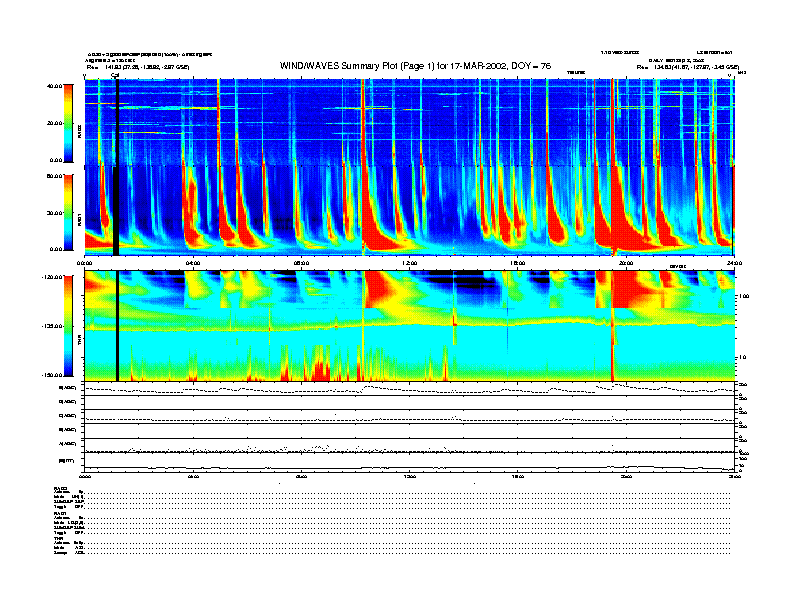Click the 24:00 tick under RAD1 spectrogram
The image size is (792, 612).
(x=734, y=263)
